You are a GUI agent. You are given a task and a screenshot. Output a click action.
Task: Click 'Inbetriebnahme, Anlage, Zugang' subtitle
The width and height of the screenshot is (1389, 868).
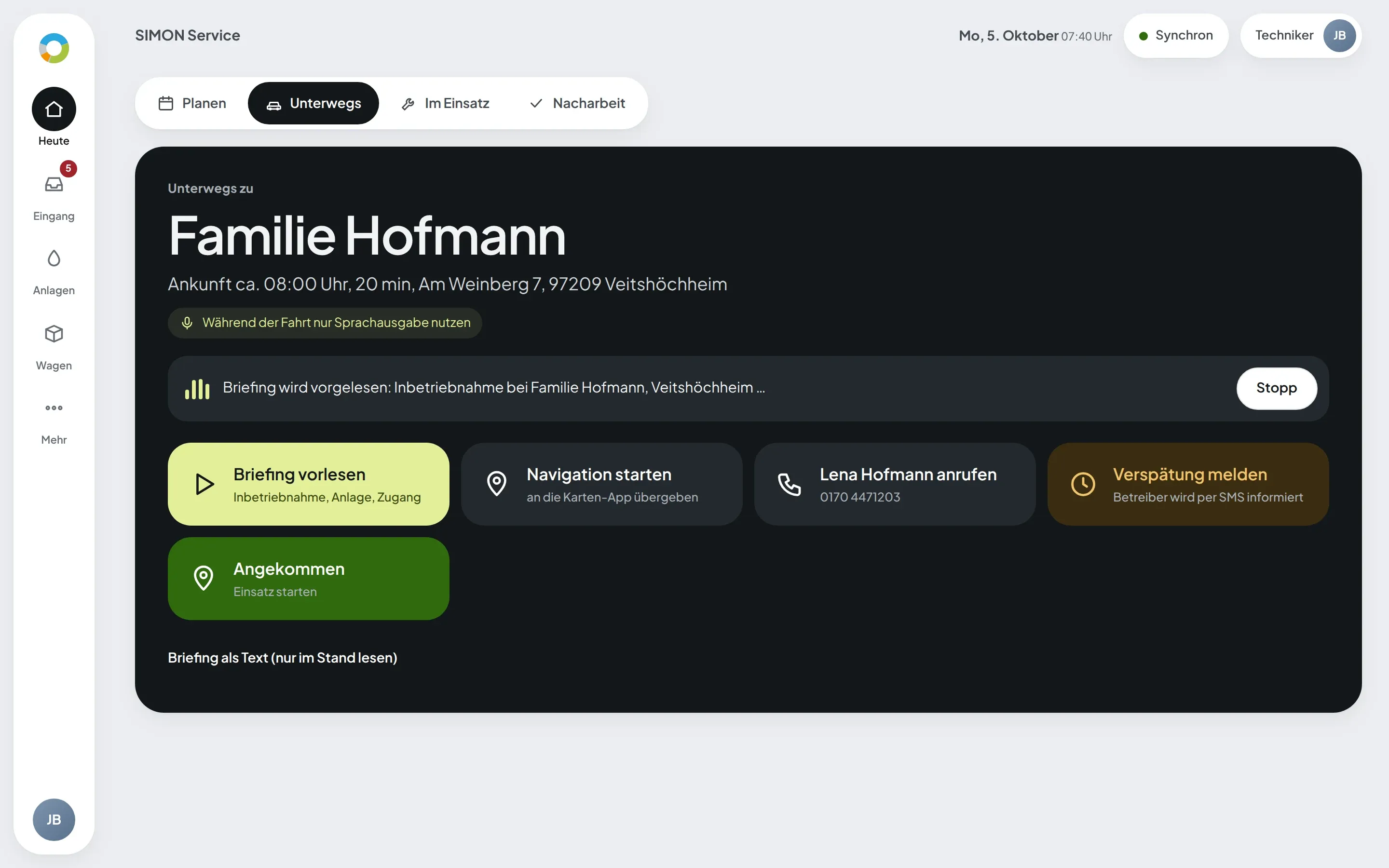(x=327, y=497)
